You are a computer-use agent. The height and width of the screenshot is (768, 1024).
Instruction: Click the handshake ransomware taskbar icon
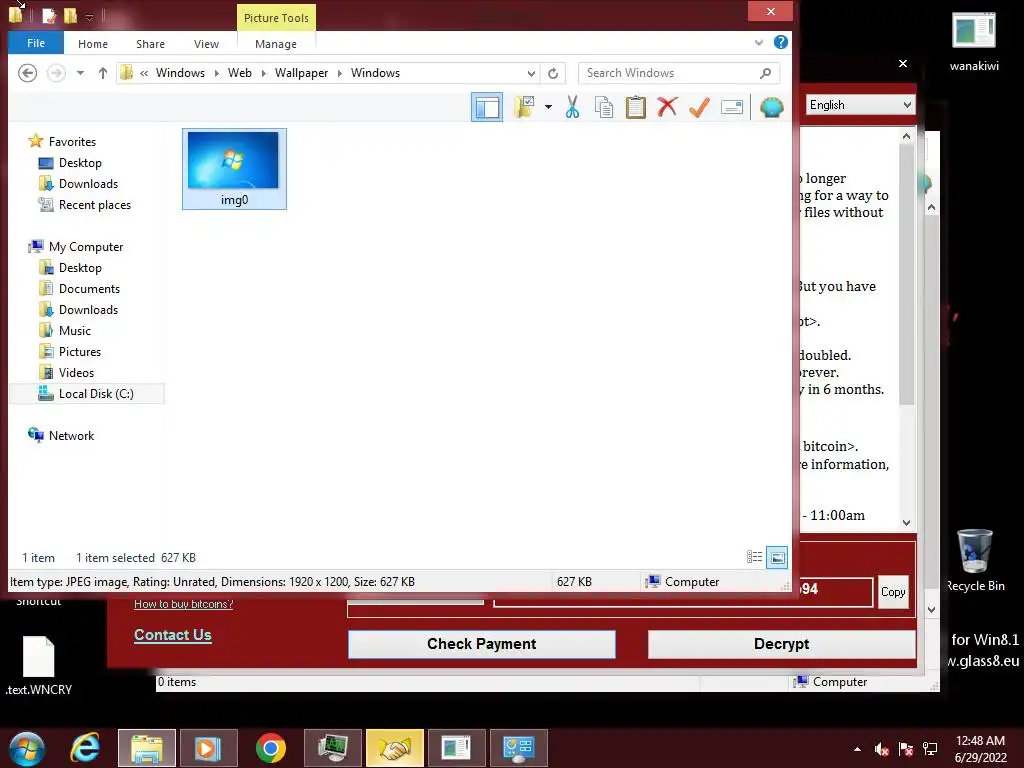pos(394,748)
